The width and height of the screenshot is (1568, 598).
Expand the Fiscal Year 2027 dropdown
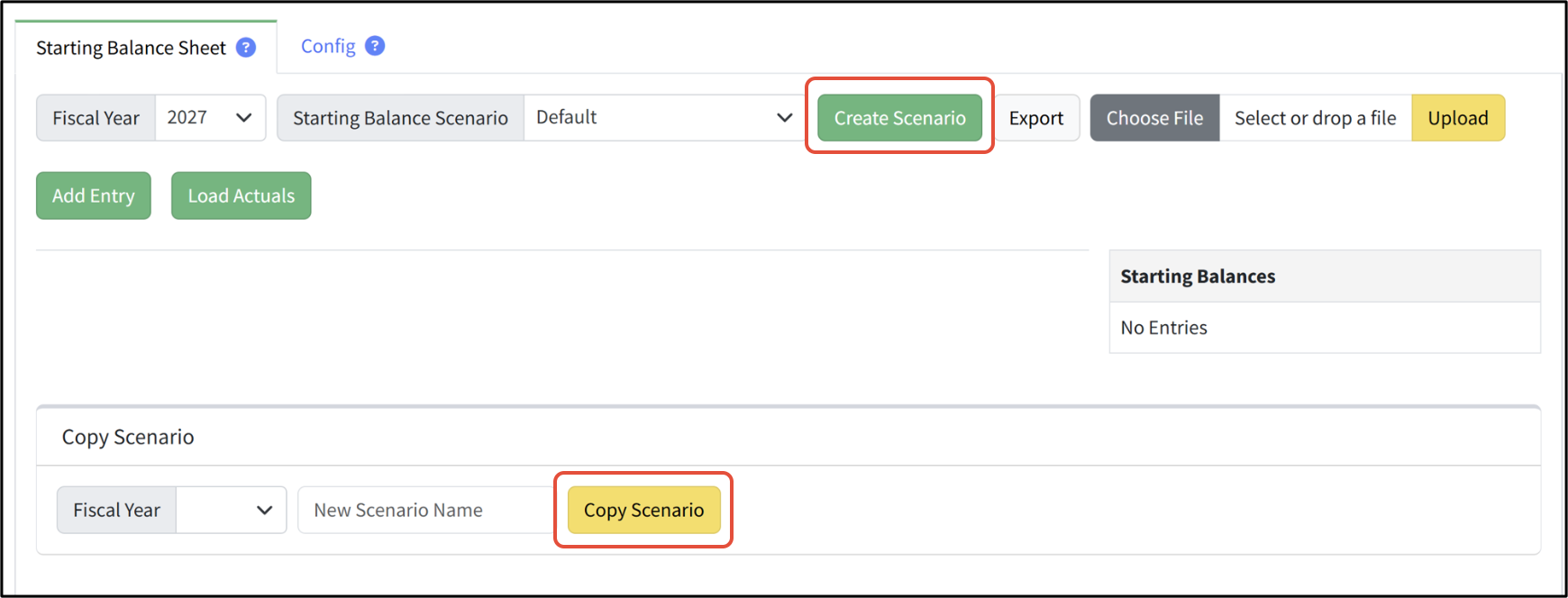(210, 118)
